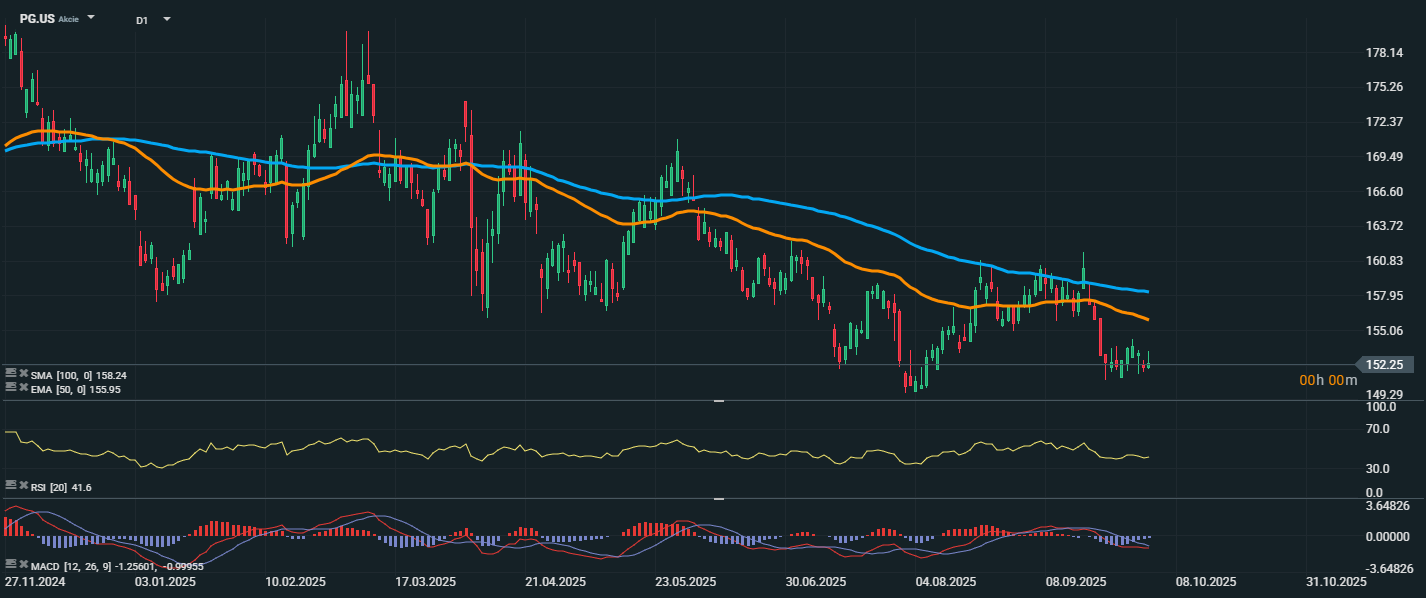Open SMA indicator settings icon
This screenshot has width=1426, height=598.
pos(10,375)
